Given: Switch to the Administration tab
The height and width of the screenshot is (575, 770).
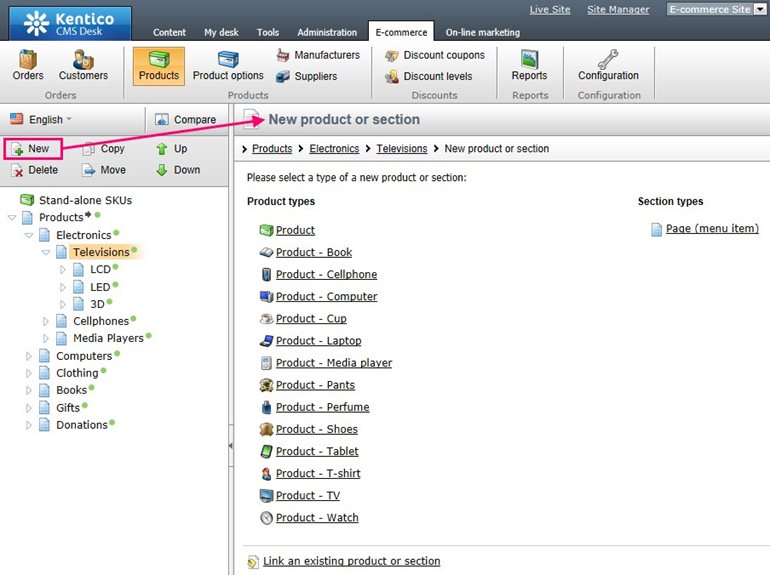Looking at the screenshot, I should (327, 32).
